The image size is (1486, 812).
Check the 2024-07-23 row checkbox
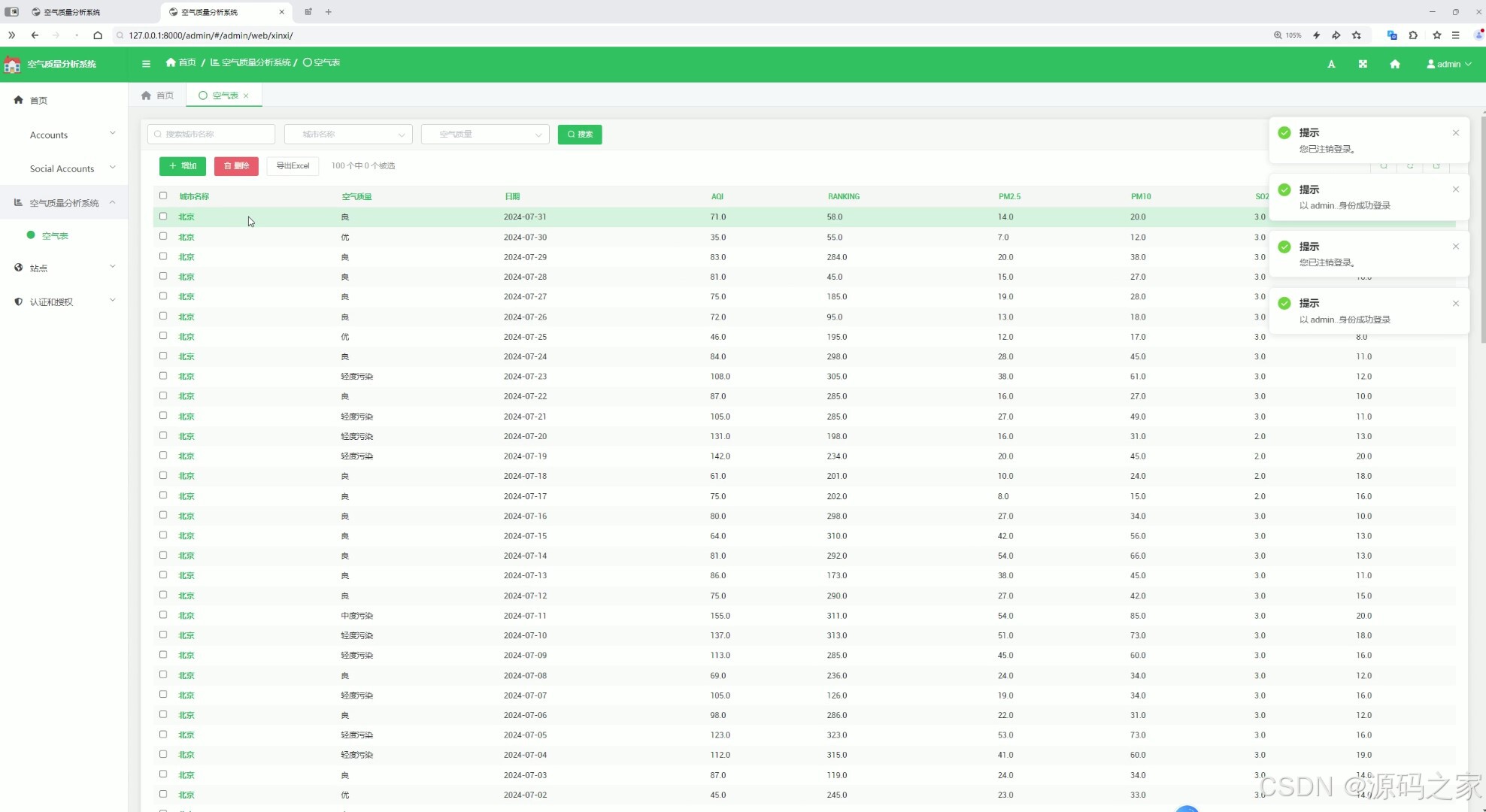(163, 376)
